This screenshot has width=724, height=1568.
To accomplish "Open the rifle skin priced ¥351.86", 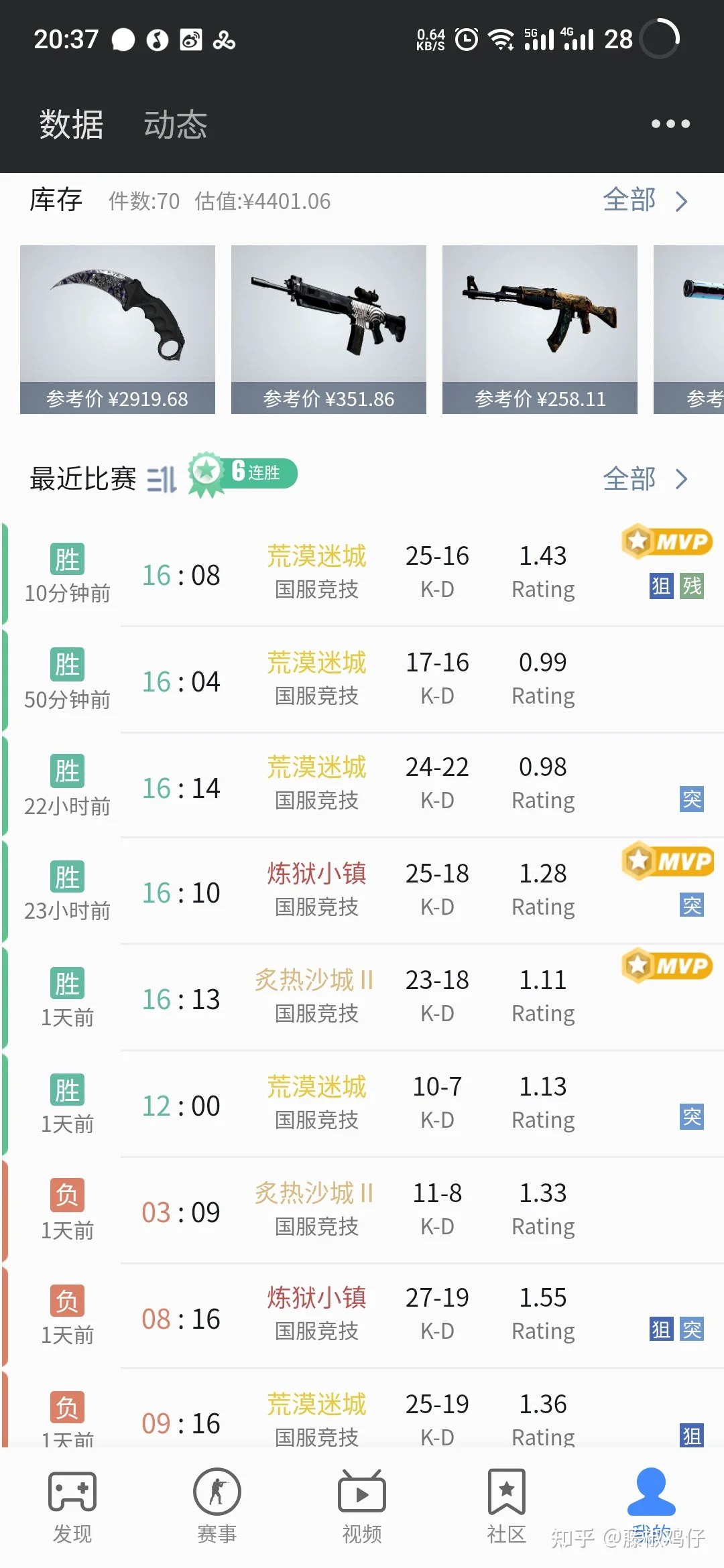I will coord(328,329).
